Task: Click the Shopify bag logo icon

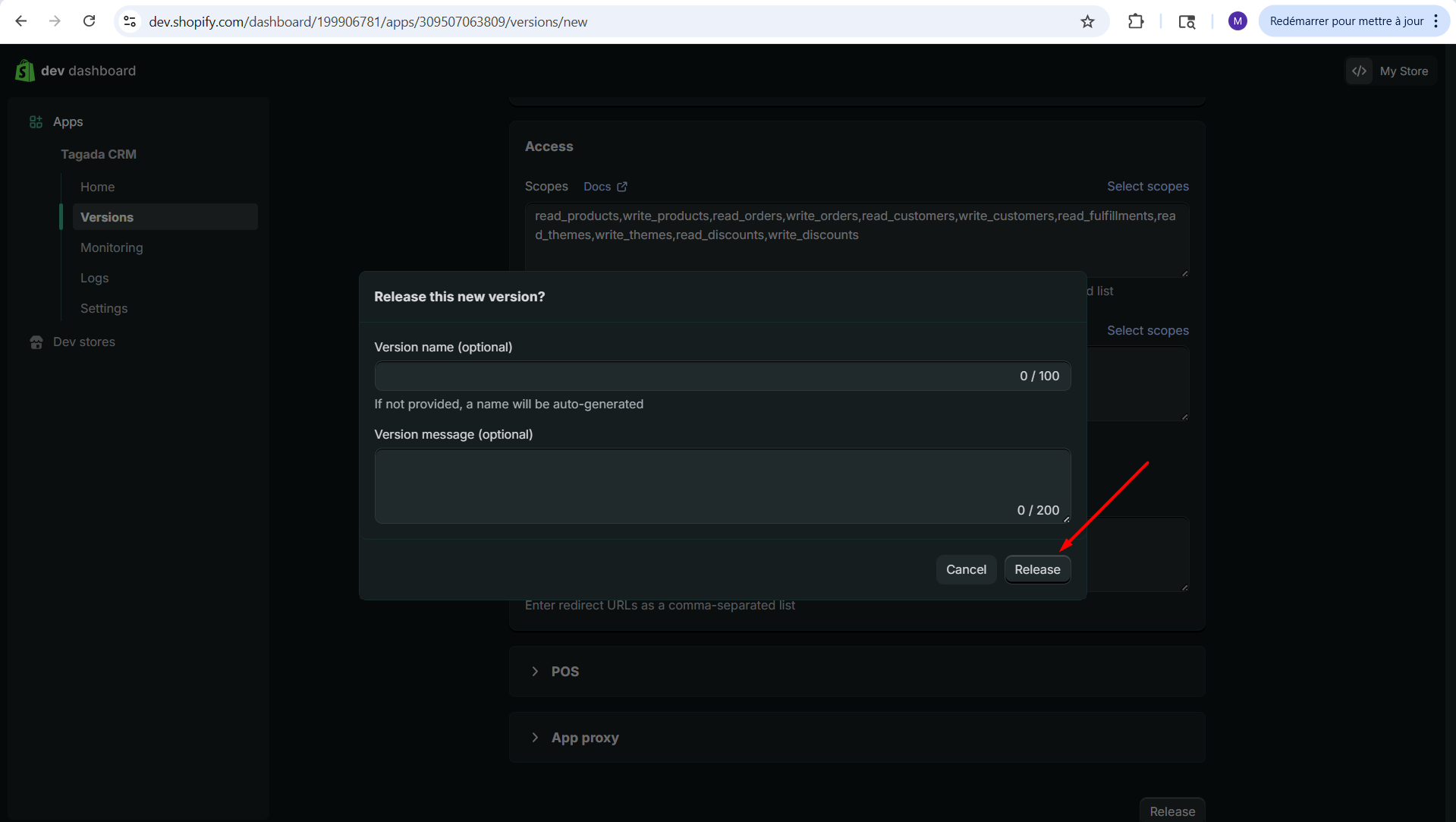Action: (x=24, y=71)
